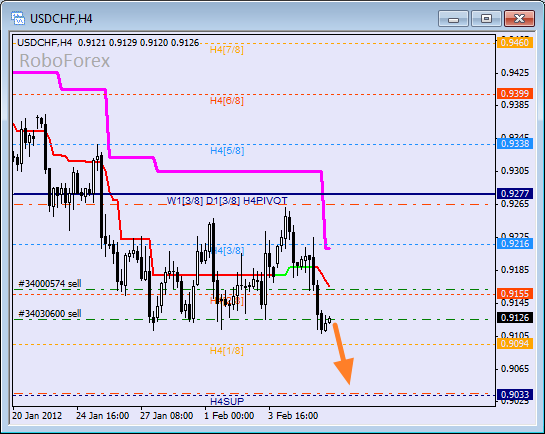Click the H4[6/8] level label

click(227, 101)
